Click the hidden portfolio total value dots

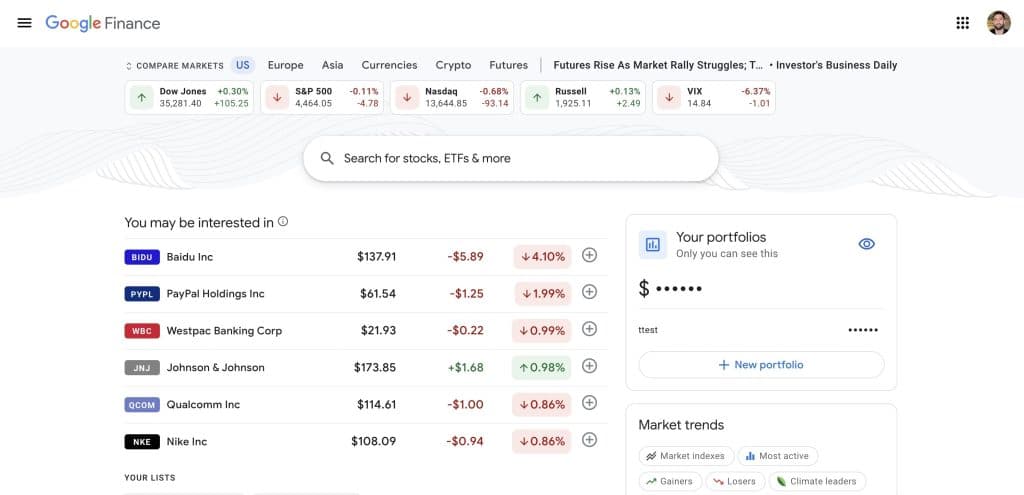(679, 288)
